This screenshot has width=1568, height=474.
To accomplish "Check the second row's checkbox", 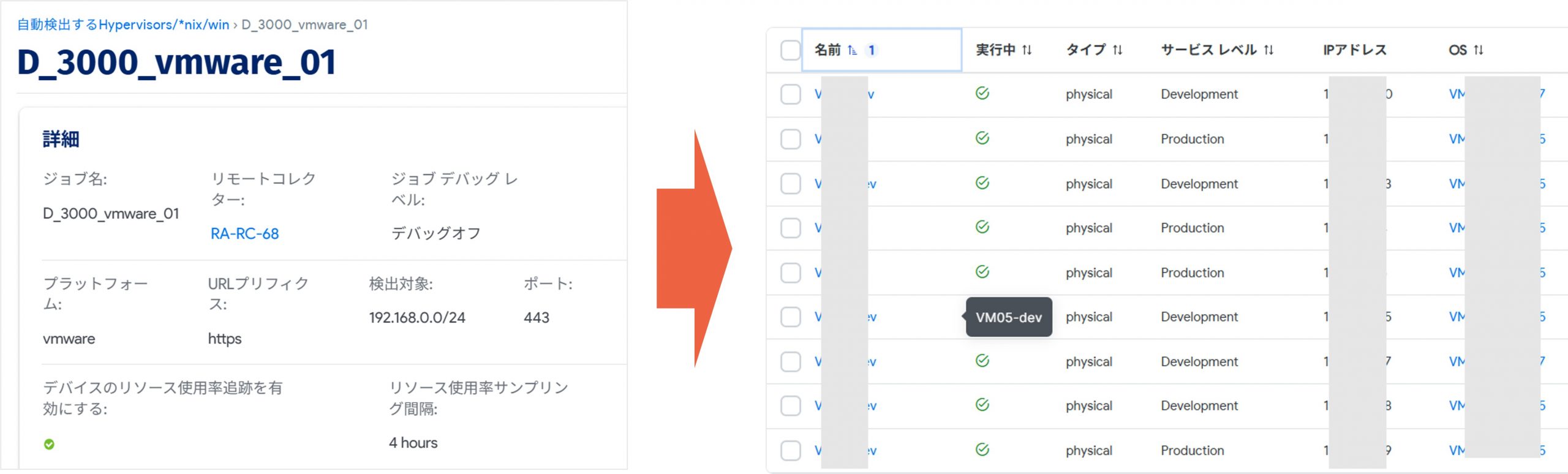I will coord(790,139).
